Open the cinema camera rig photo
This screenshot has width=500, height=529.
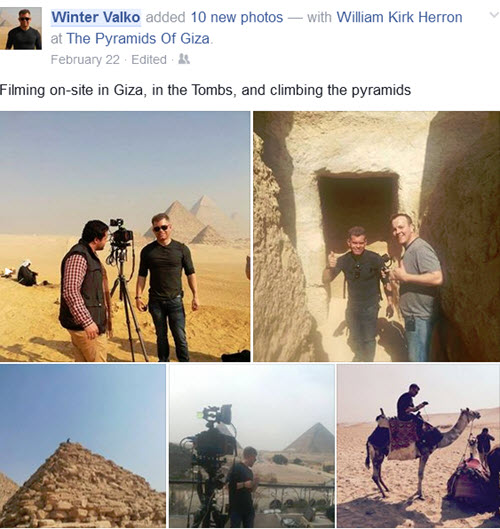click(252, 446)
